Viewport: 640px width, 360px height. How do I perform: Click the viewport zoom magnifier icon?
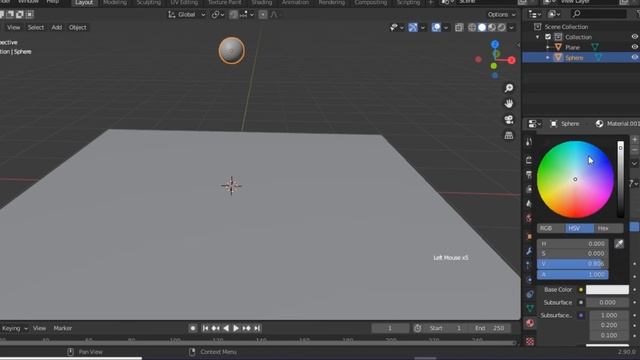[x=509, y=88]
